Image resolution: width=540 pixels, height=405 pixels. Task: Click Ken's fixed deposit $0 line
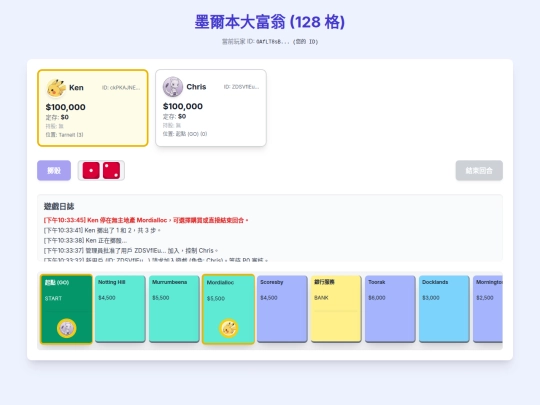point(57,117)
